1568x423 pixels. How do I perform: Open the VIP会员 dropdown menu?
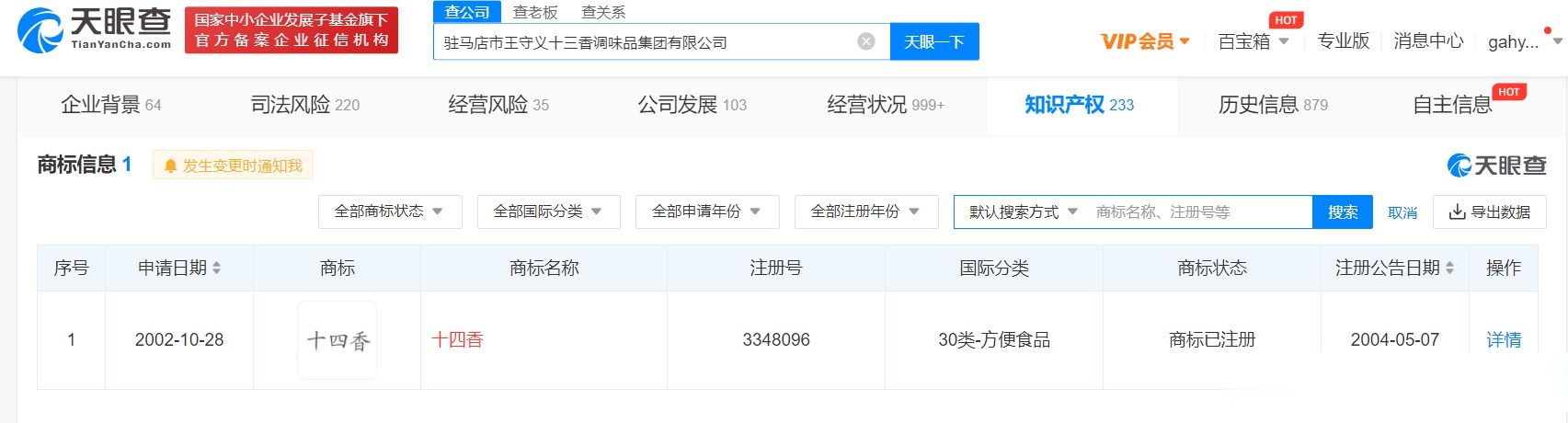click(1145, 41)
